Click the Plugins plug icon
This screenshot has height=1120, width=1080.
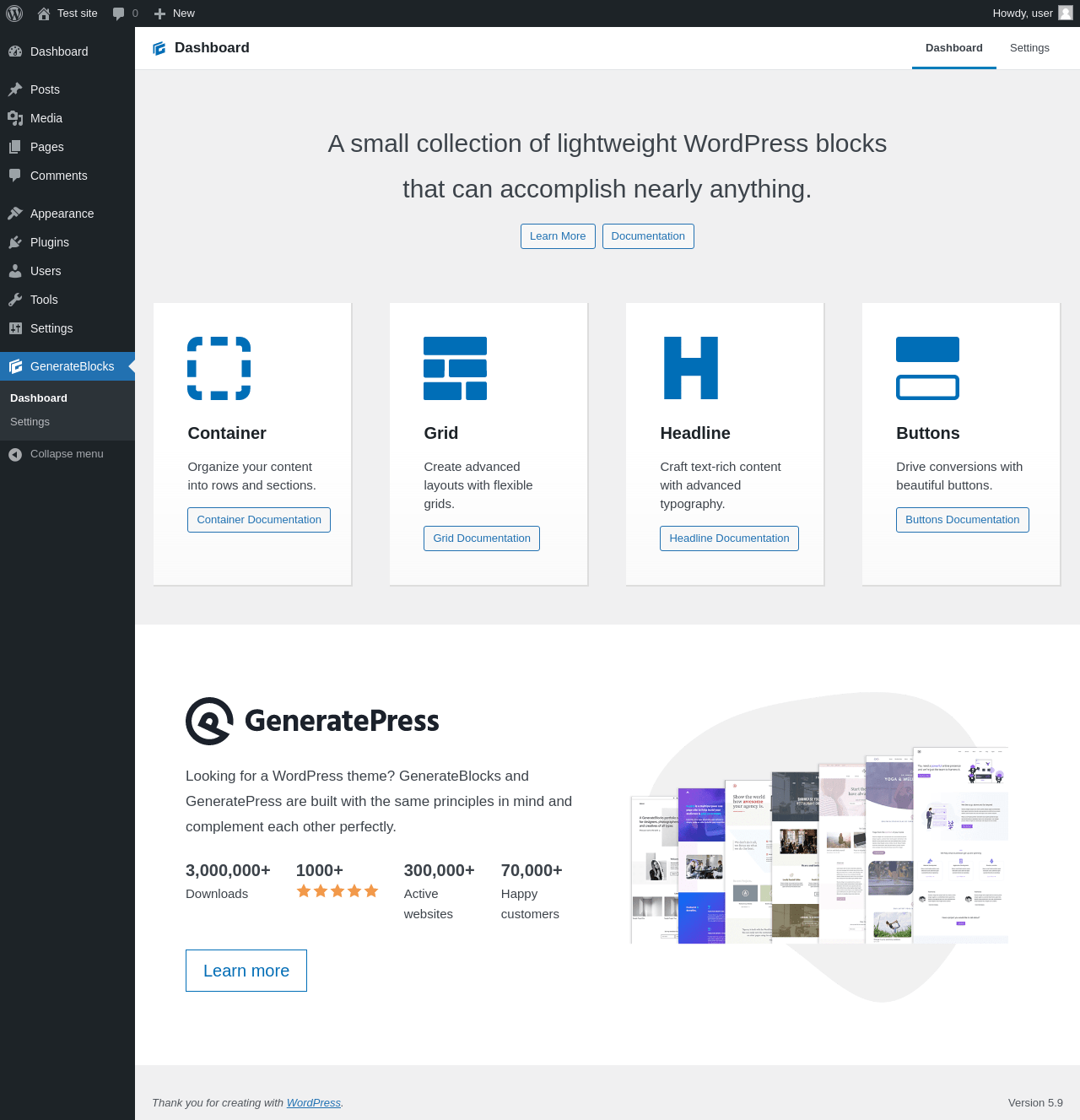click(x=15, y=242)
